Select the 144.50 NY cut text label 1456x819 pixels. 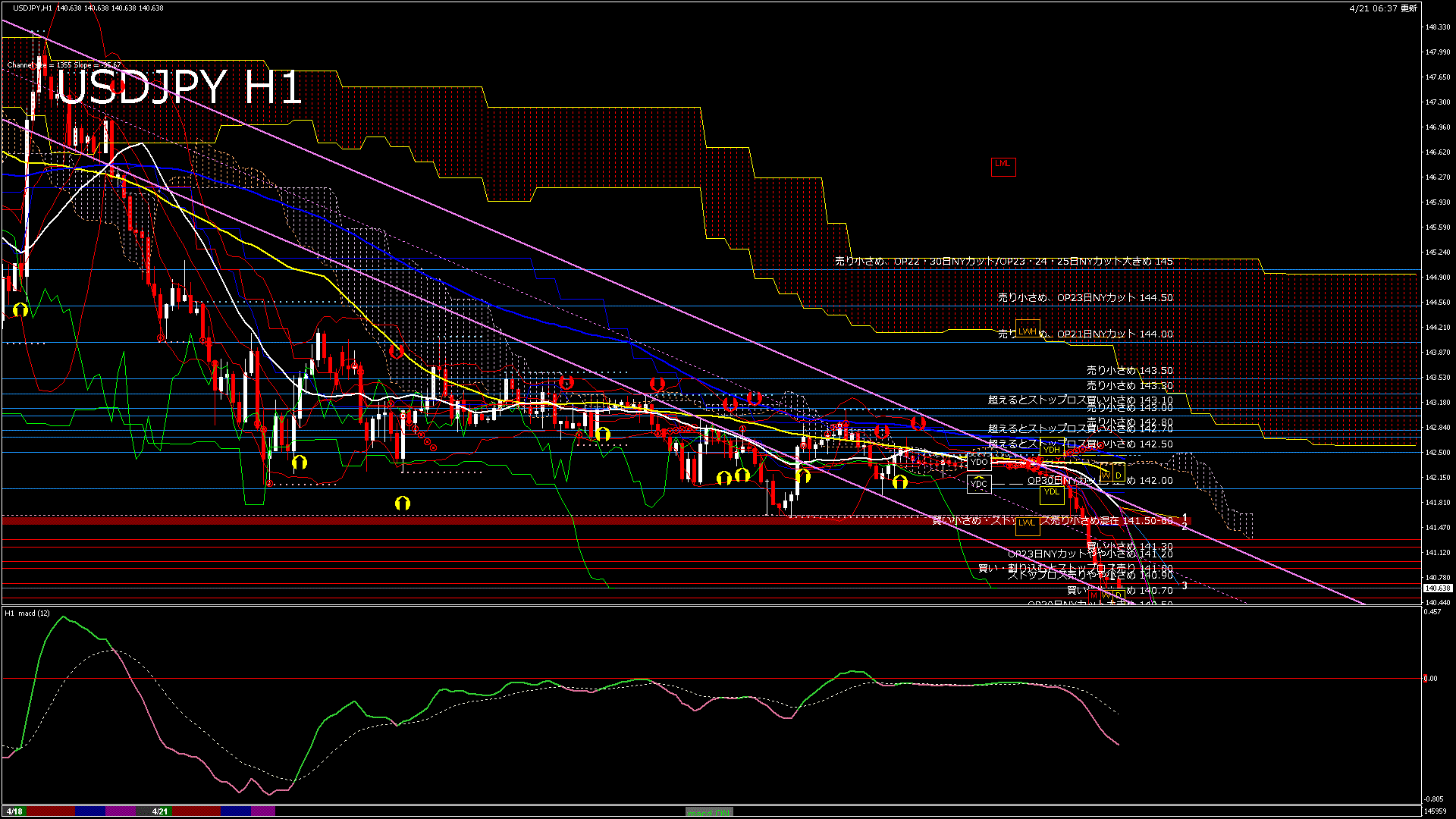(x=1084, y=298)
